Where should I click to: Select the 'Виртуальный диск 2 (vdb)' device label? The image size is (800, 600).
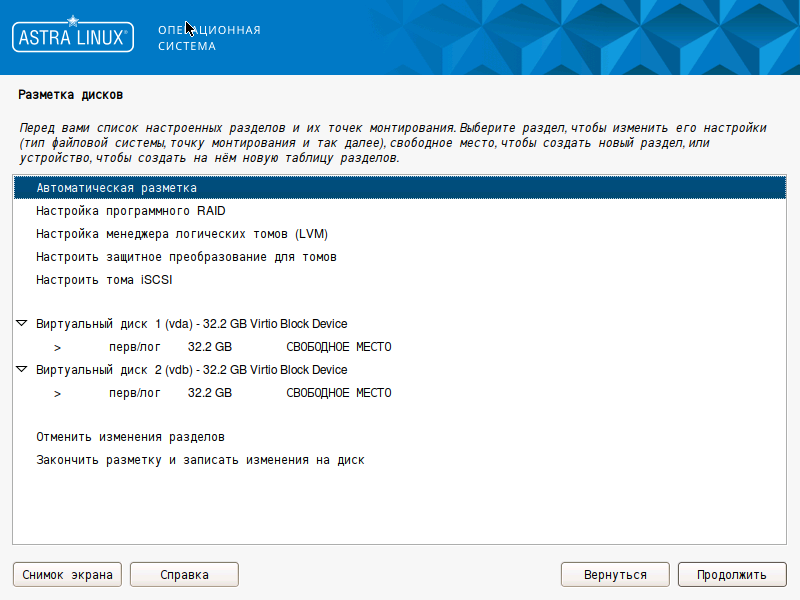[x=191, y=370]
